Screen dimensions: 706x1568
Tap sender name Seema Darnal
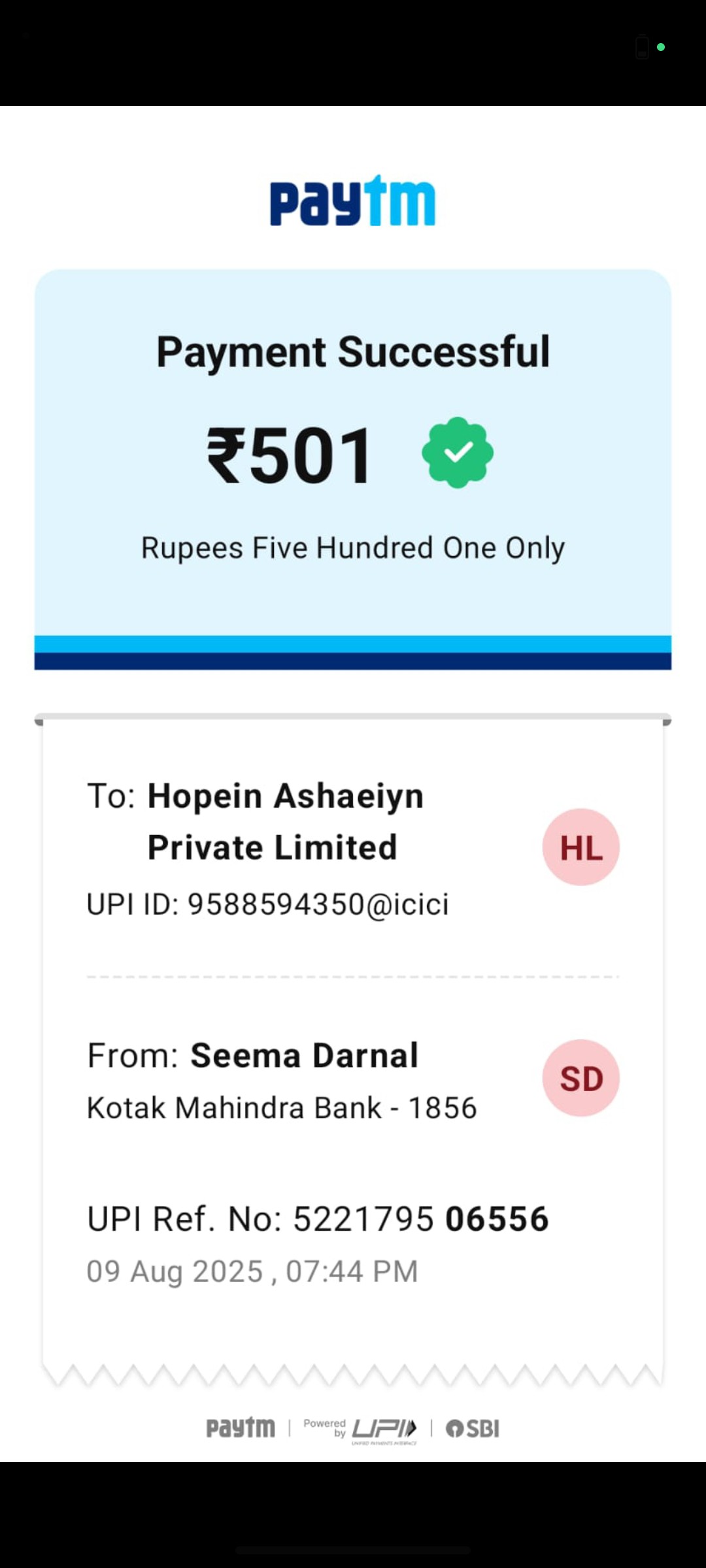[304, 1055]
